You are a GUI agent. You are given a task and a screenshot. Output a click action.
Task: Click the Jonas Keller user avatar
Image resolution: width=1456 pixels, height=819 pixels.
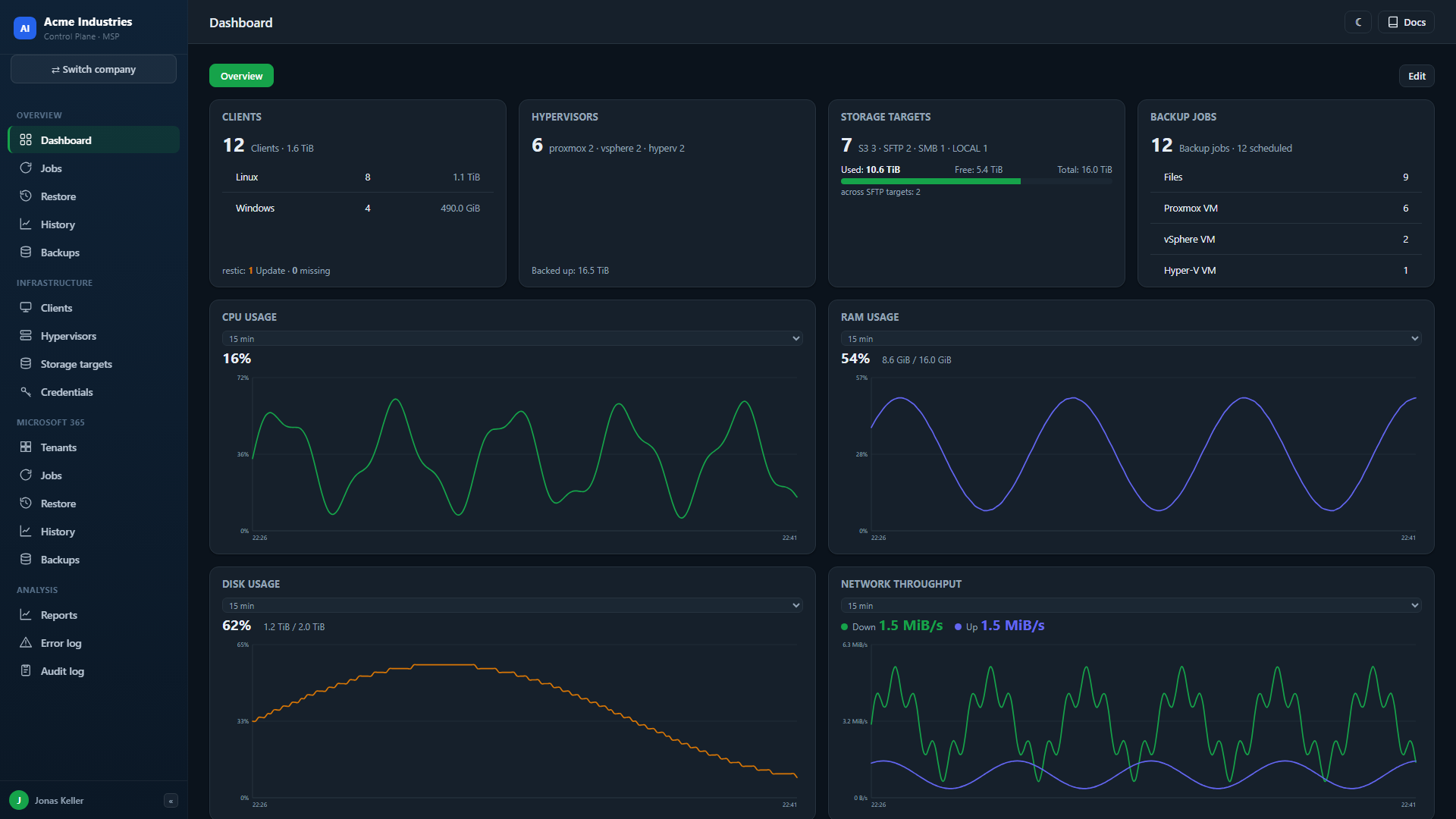pyautogui.click(x=19, y=800)
